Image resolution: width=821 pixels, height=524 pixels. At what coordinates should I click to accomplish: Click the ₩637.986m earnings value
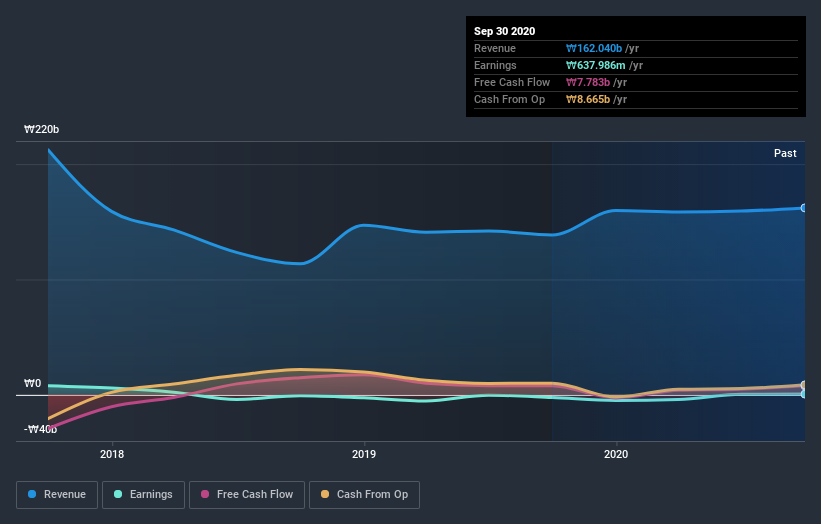(x=595, y=65)
